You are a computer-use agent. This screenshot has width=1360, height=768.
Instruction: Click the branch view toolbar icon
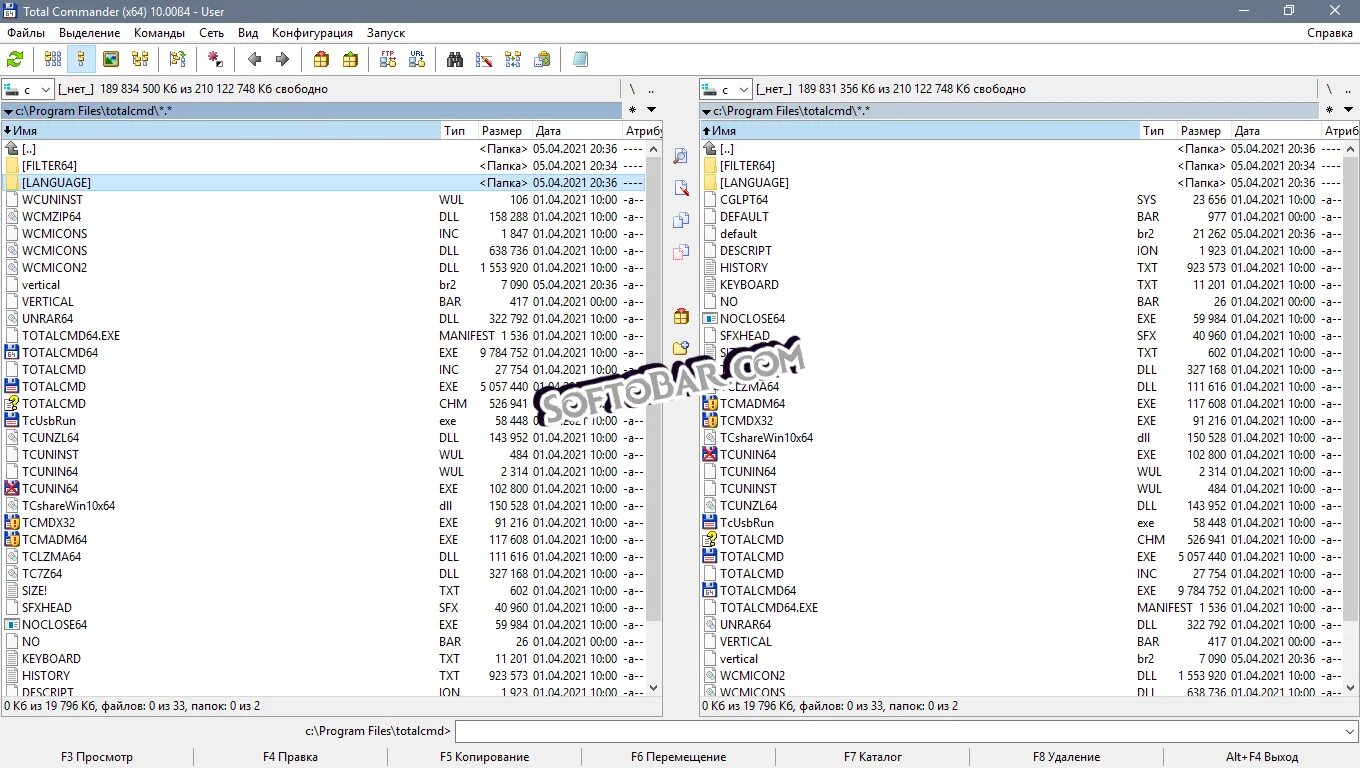coord(177,59)
